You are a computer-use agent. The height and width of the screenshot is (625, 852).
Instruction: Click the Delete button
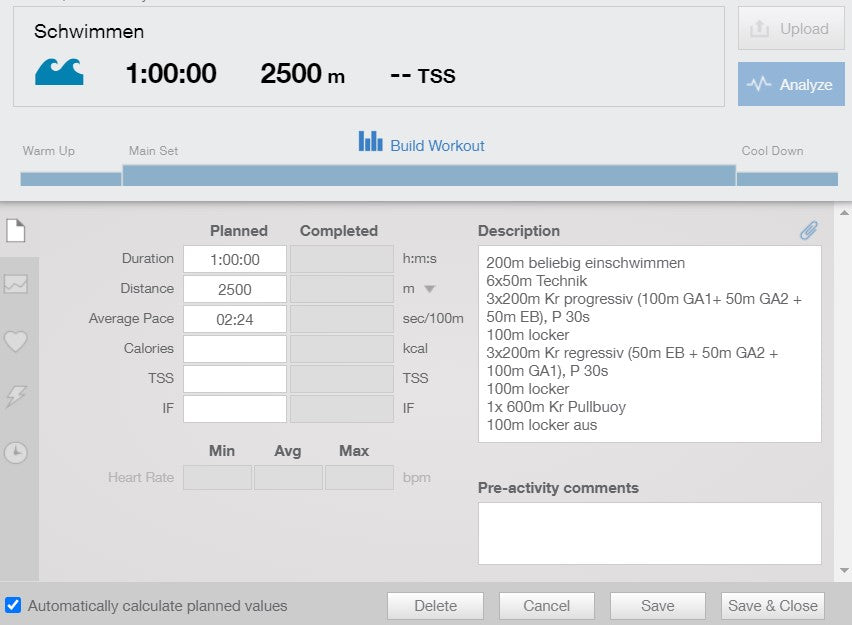point(435,605)
